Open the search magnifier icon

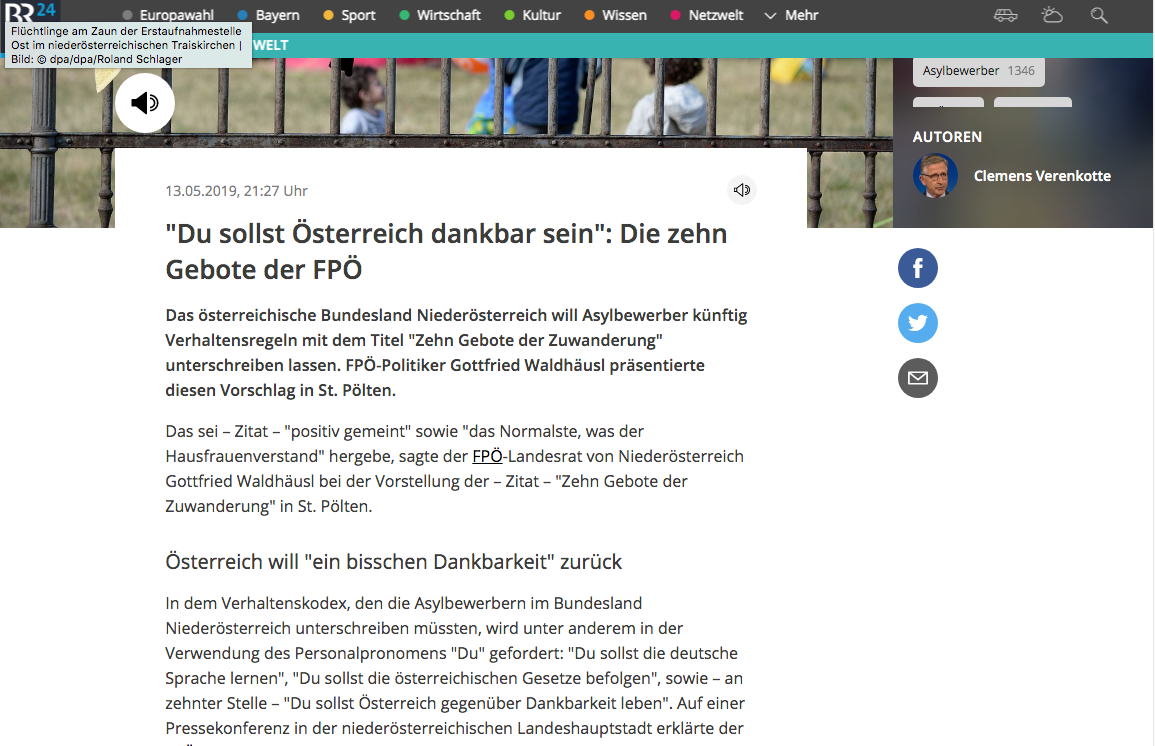[1099, 15]
